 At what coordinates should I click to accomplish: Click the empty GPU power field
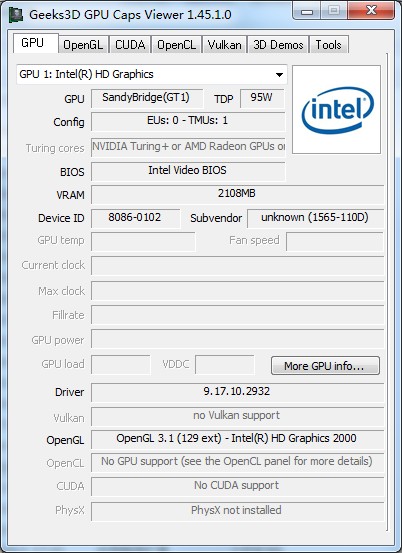click(x=237, y=339)
